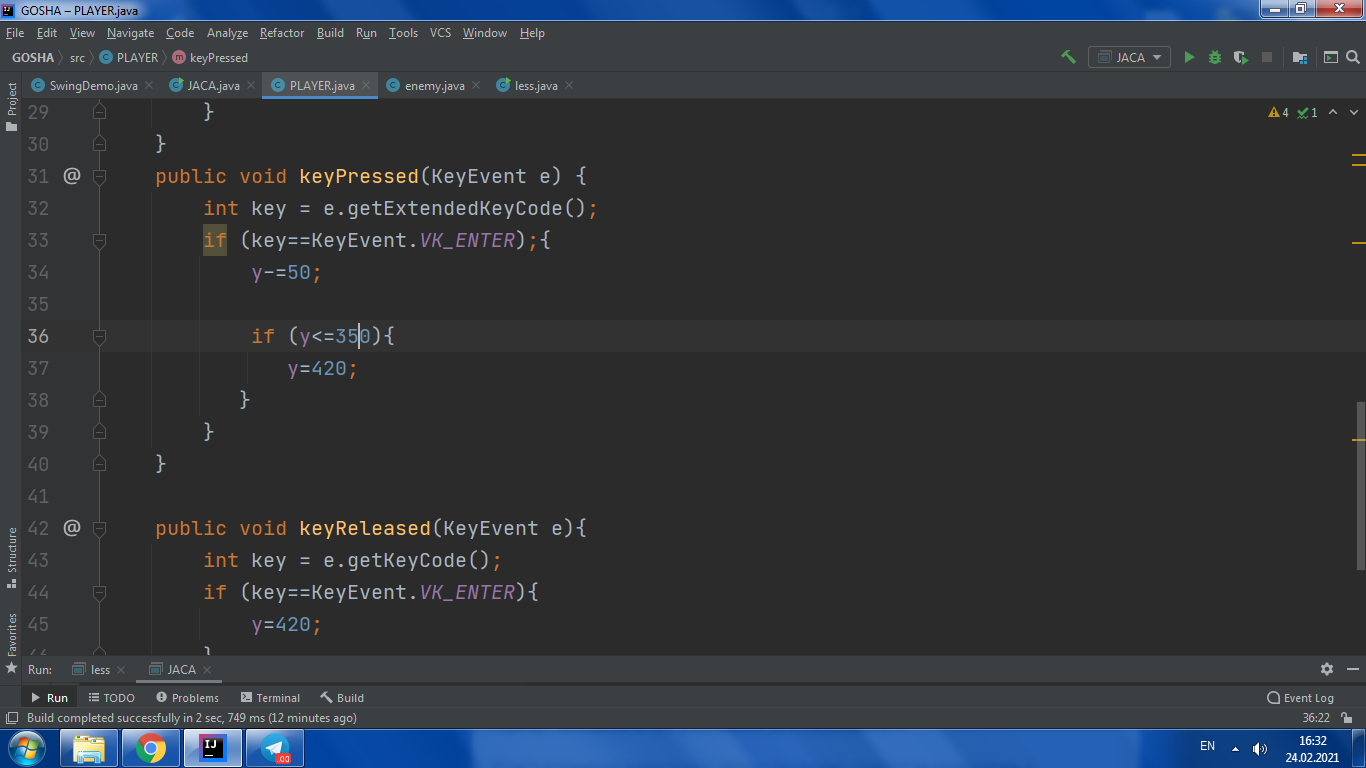Open Search Everywhere magnifier
Image resolution: width=1366 pixels, height=768 pixels.
pos(1352,57)
